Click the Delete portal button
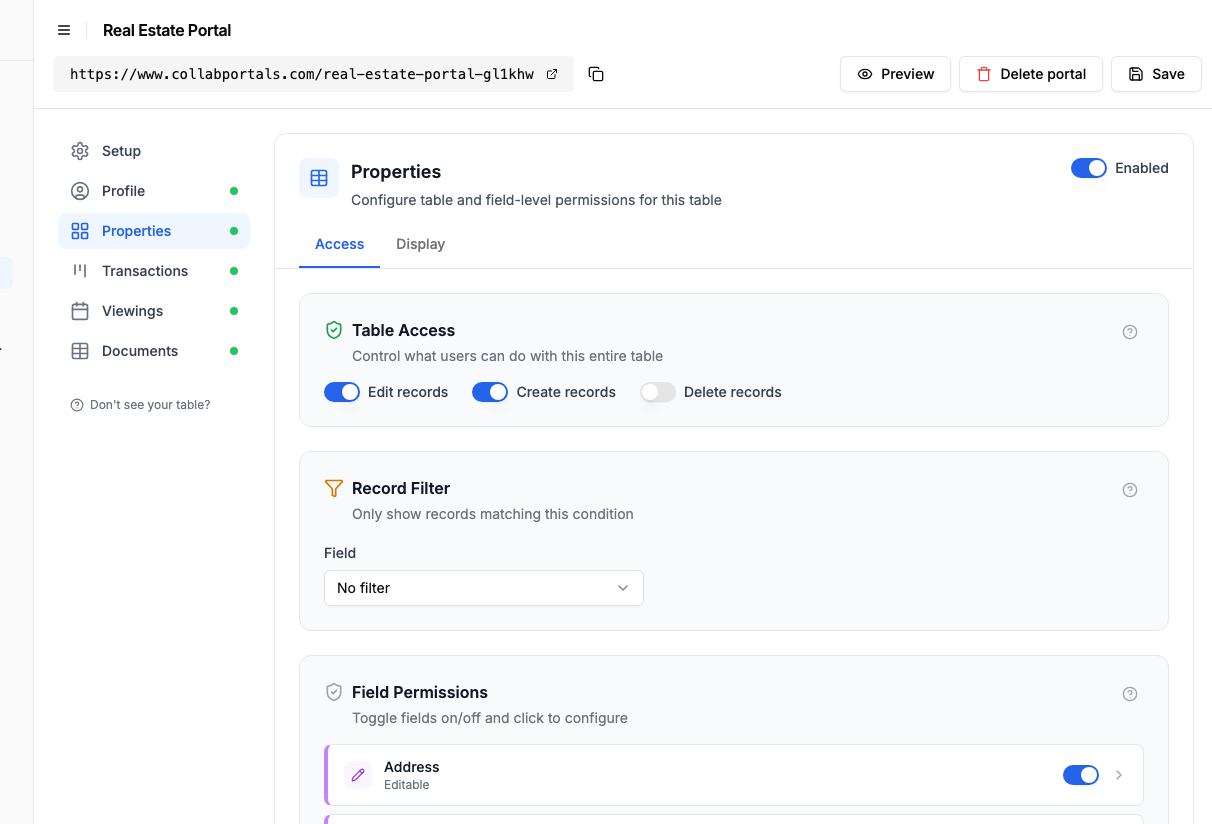1212x824 pixels. [x=1031, y=74]
